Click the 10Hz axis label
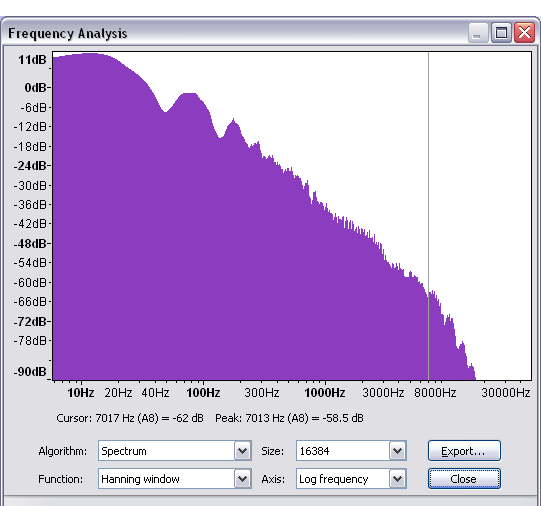The height and width of the screenshot is (506, 541). (x=81, y=393)
